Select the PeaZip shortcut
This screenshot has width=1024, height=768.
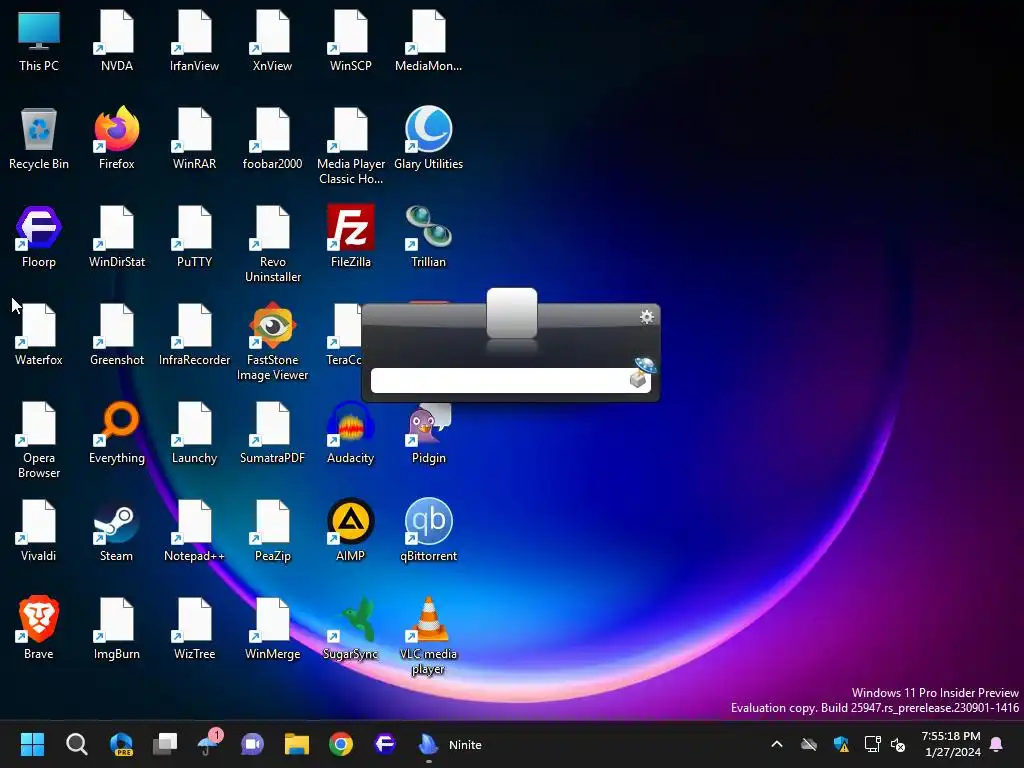tap(272, 531)
